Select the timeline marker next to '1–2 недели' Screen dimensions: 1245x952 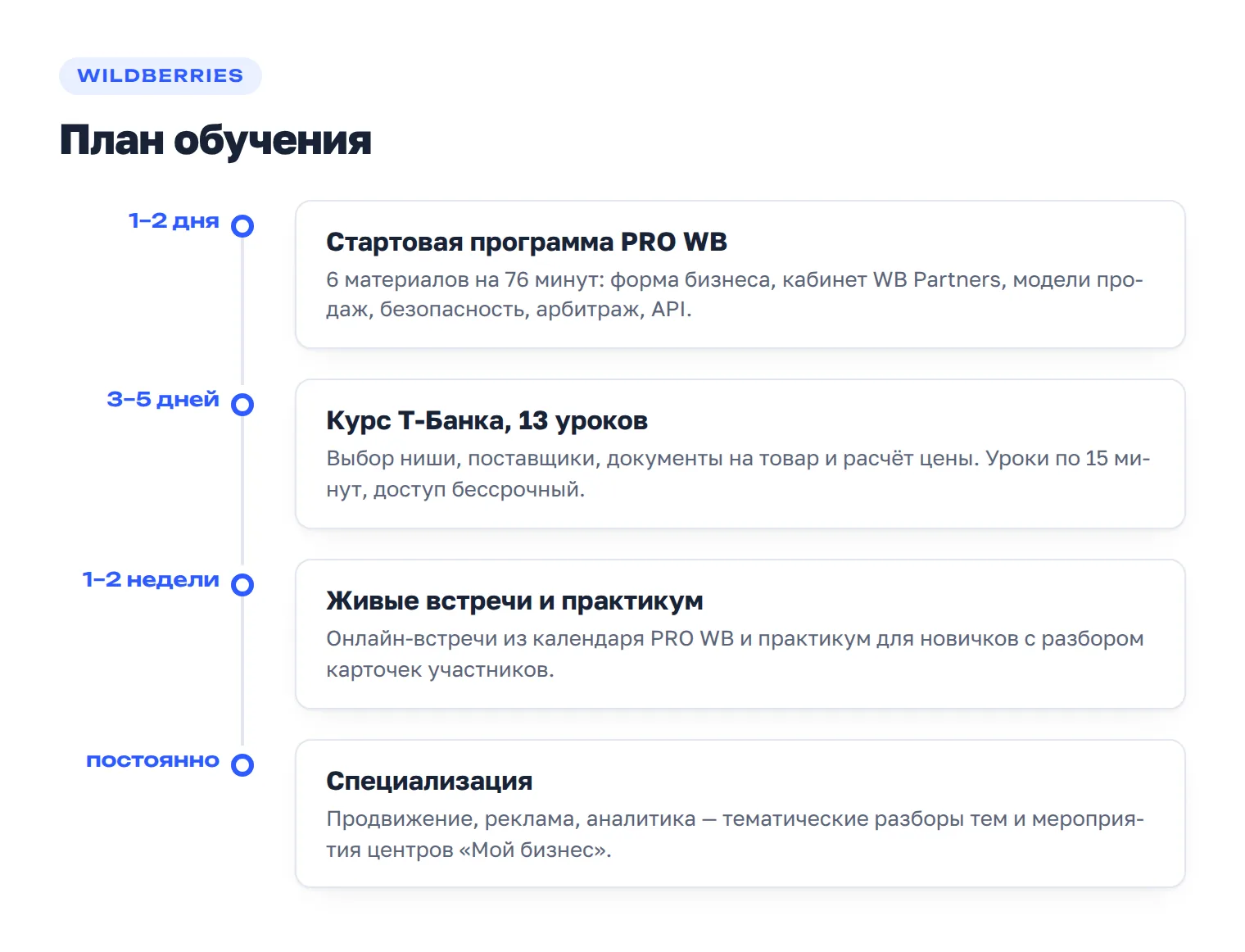point(242,585)
